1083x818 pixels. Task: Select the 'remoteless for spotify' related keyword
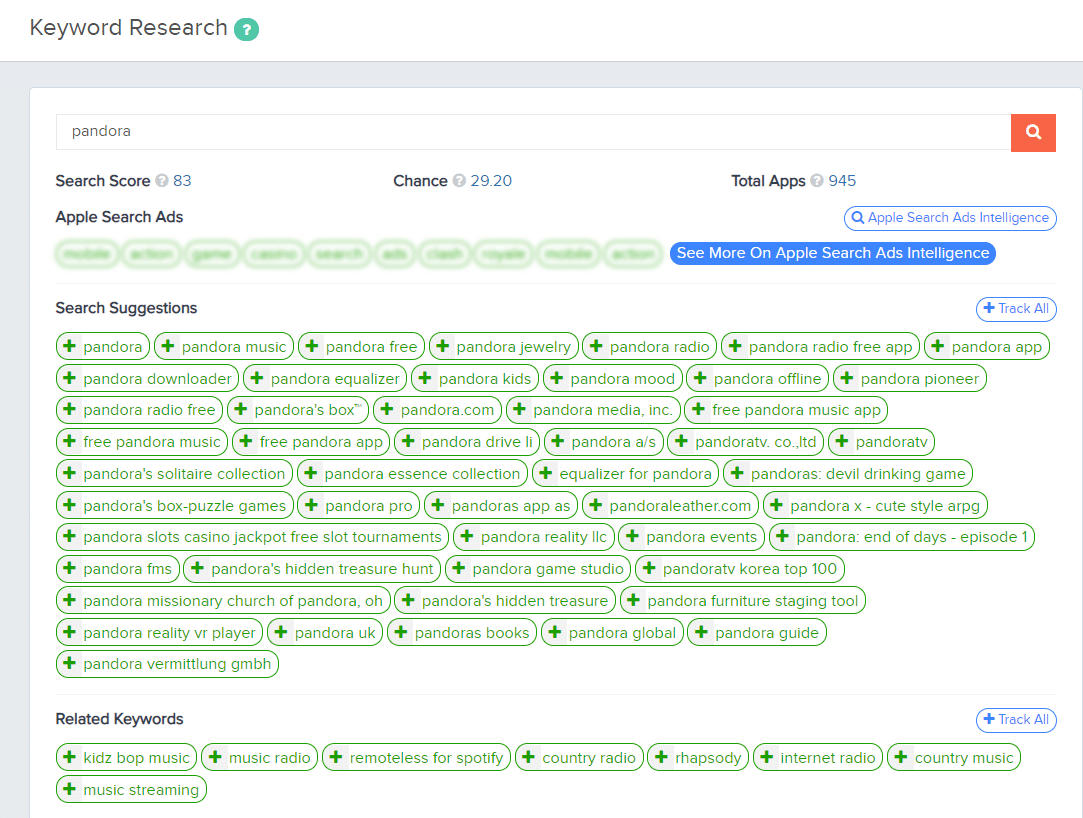(416, 758)
